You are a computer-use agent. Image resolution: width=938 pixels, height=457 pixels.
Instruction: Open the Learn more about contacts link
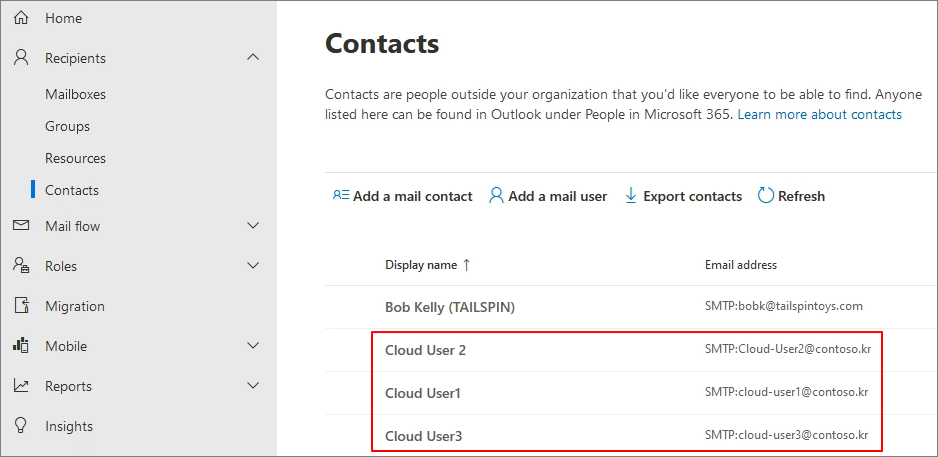820,114
